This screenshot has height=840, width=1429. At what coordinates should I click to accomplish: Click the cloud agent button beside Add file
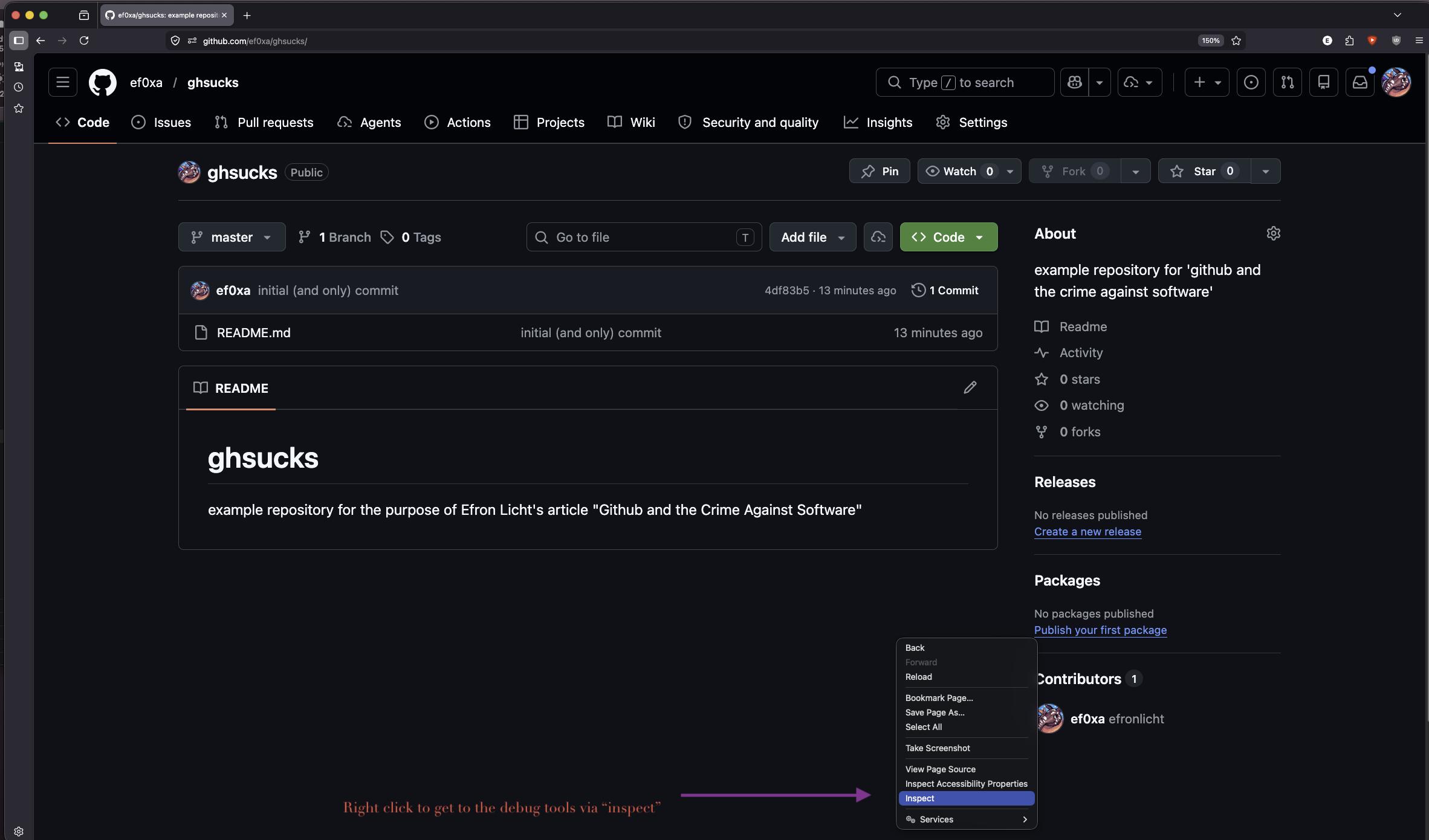tap(878, 237)
